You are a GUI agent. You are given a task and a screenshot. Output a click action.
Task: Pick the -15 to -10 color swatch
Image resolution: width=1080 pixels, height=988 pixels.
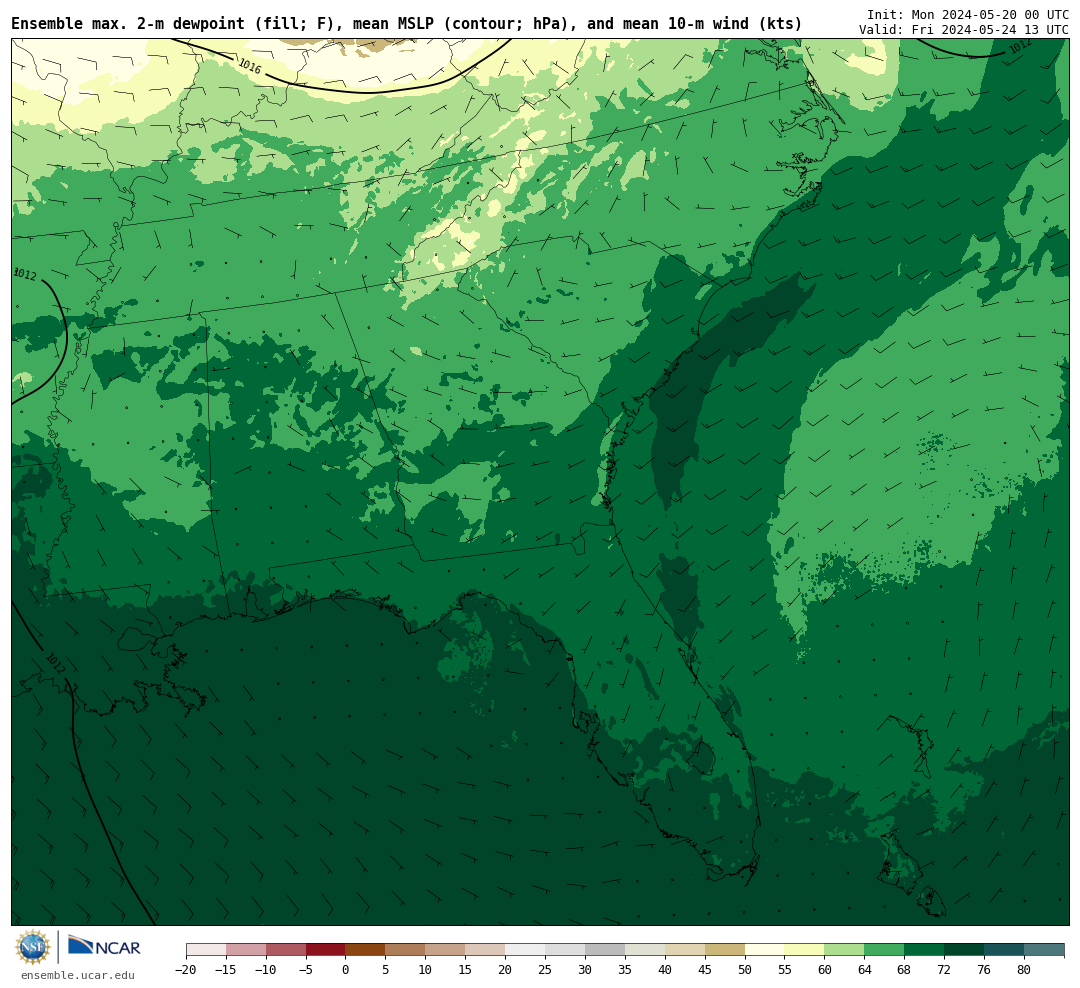point(246,950)
